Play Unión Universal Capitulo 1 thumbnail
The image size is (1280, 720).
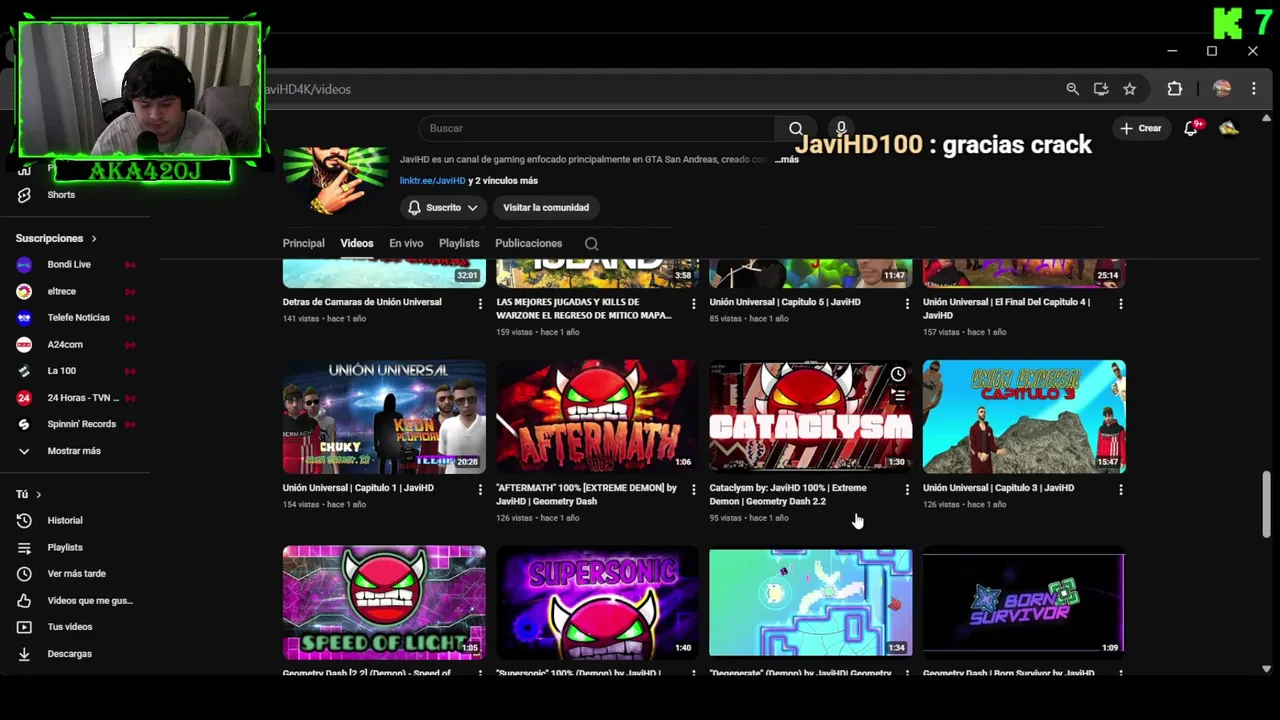tap(384, 416)
